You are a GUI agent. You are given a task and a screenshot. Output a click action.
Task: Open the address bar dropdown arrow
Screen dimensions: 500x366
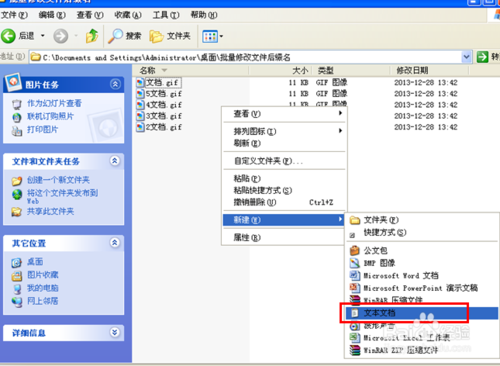point(466,57)
